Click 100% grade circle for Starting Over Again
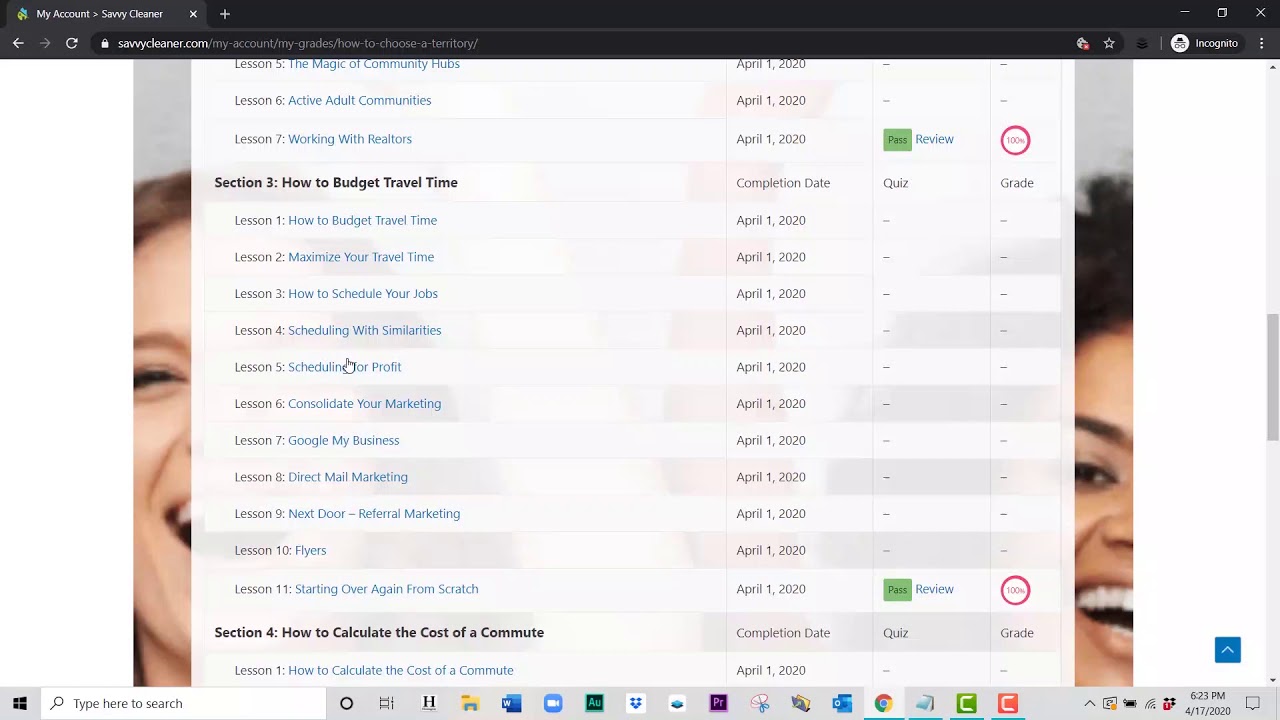This screenshot has width=1280, height=720. click(x=1015, y=590)
